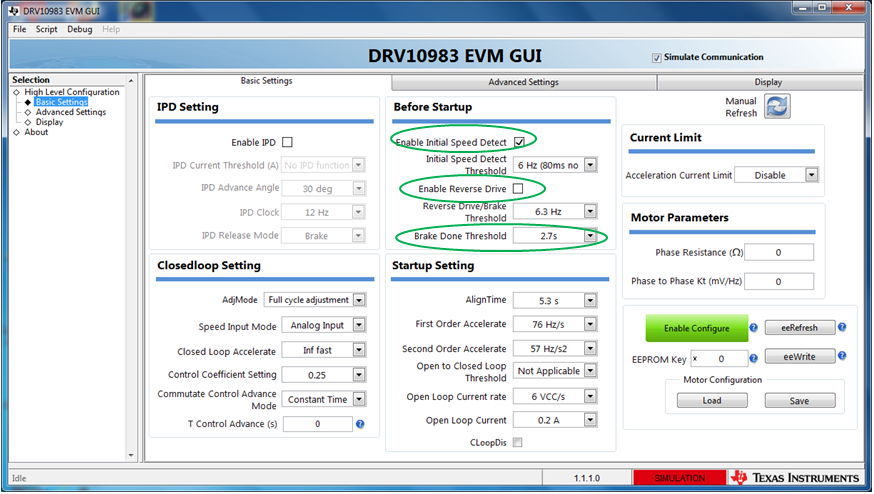Click help icon next to eeRefresh button

842,327
